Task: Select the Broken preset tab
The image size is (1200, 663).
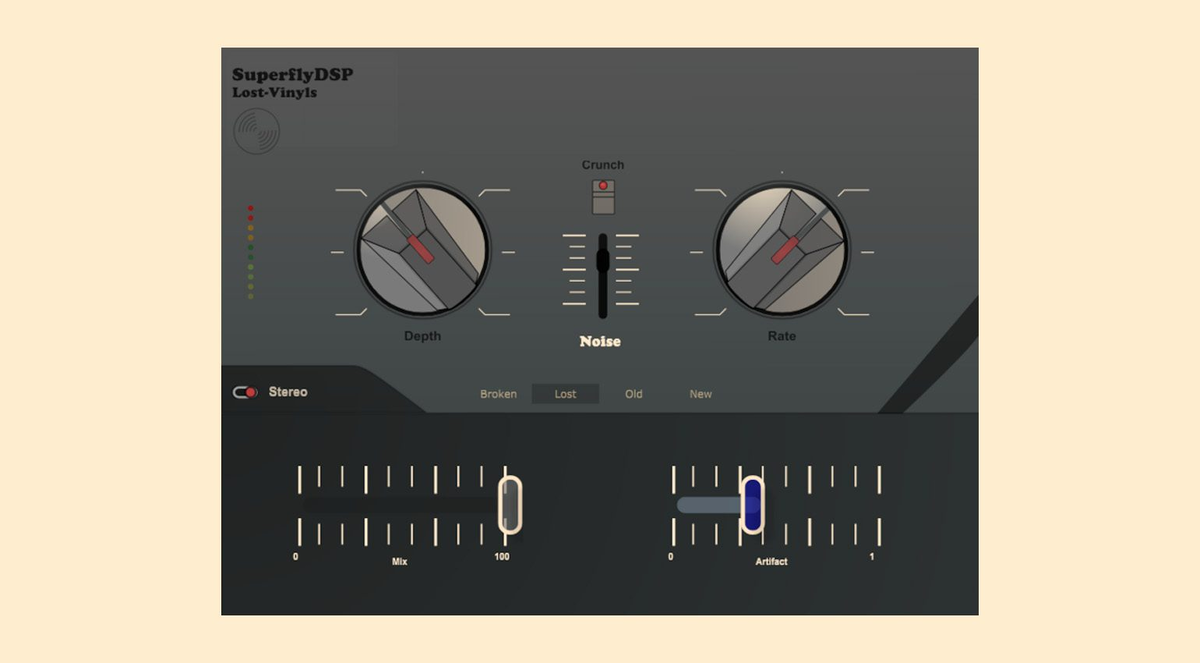Action: (x=498, y=394)
